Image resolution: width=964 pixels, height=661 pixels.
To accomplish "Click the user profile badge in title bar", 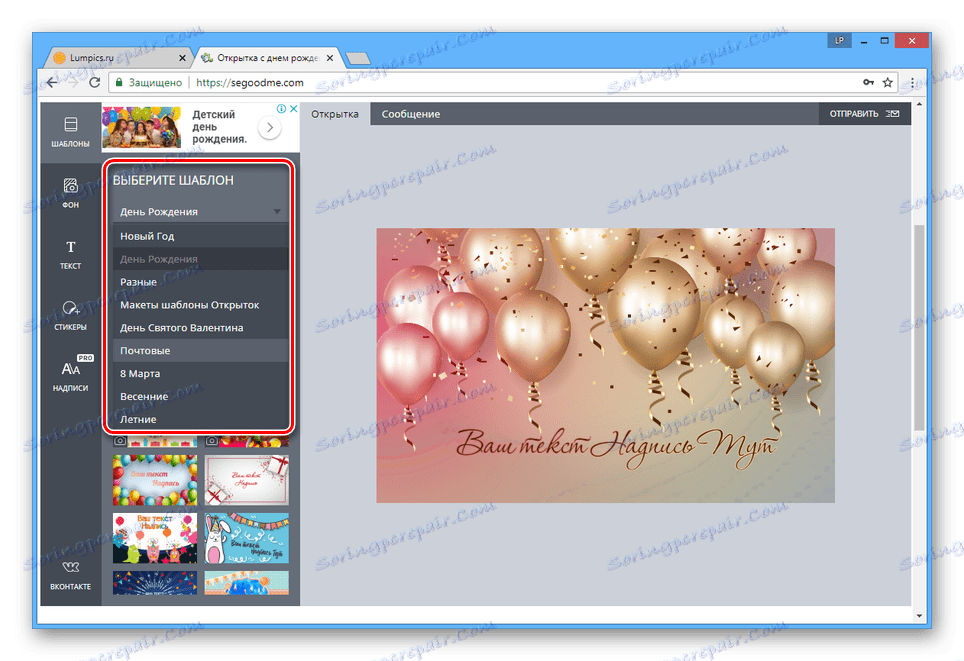I will pos(839,41).
